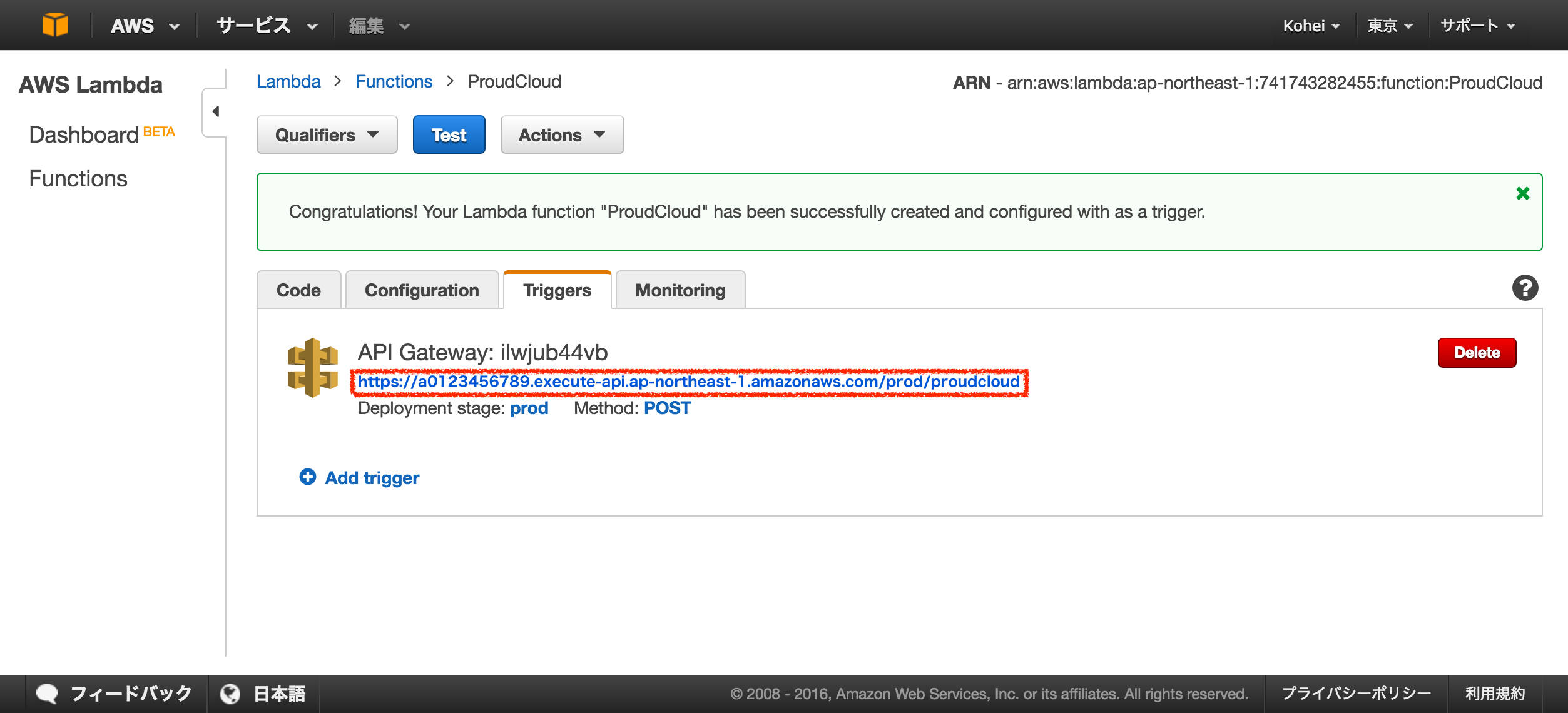Open the execute-api proudcloud URL link
Image resolution: width=1568 pixels, height=713 pixels.
[x=688, y=382]
